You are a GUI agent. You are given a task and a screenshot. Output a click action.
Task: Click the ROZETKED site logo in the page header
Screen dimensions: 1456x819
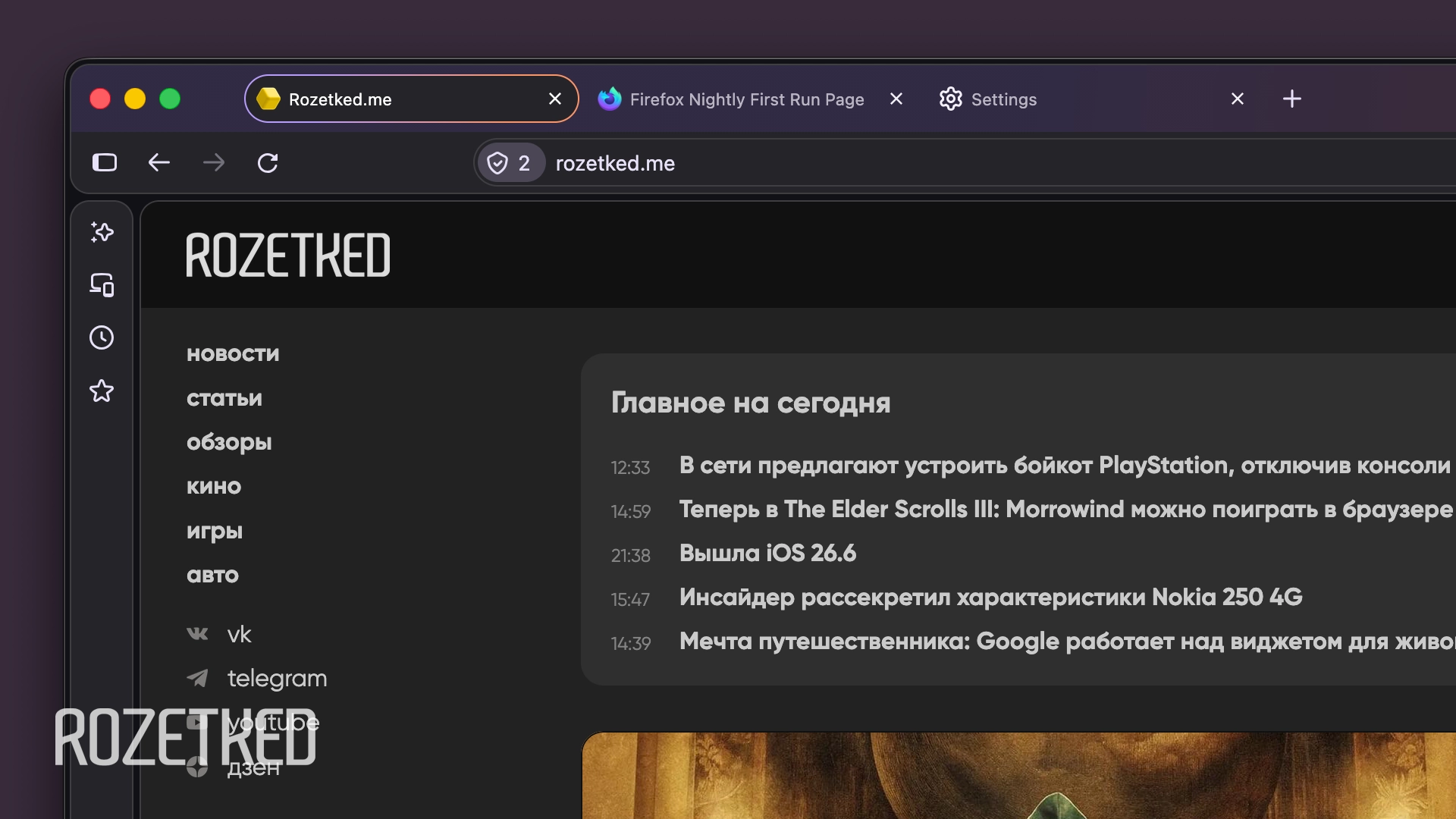coord(288,255)
